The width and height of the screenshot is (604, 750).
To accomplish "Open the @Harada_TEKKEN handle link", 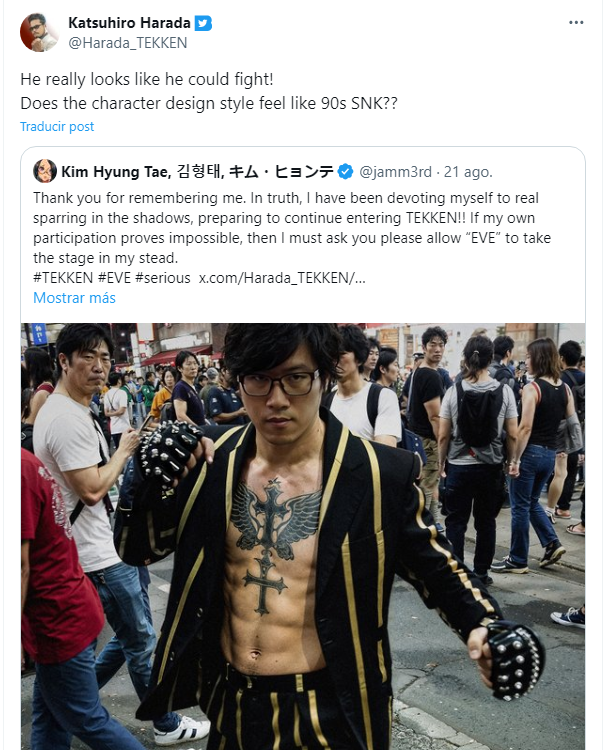I will click(x=128, y=43).
